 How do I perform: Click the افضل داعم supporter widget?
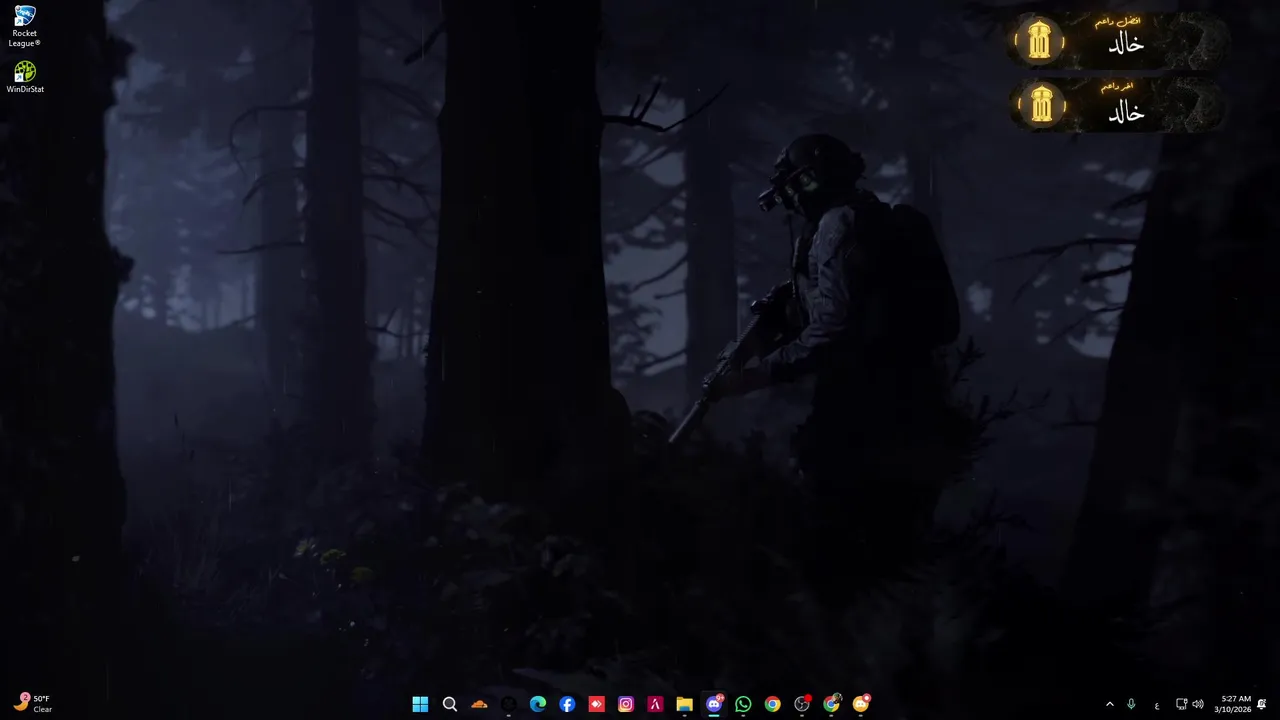tap(1117, 41)
